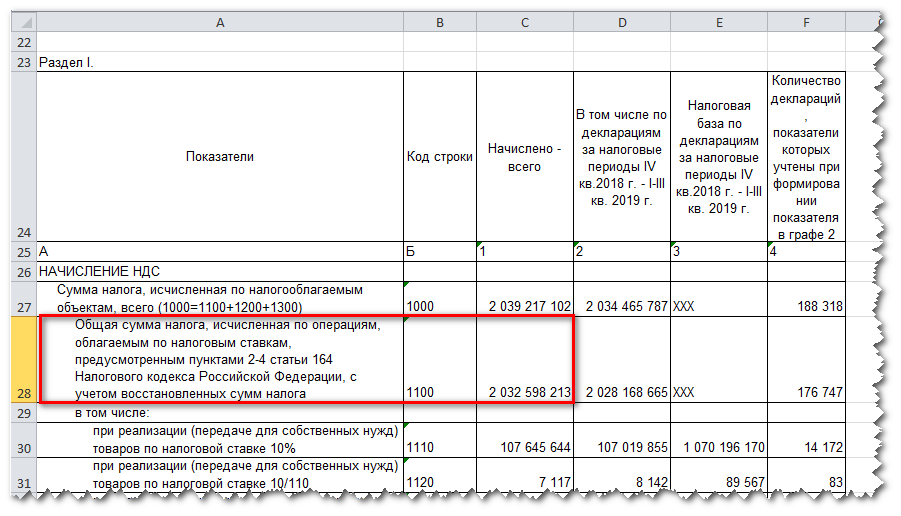901x516 pixels.
Task: Click line code cell "1000"
Action: coord(440,299)
